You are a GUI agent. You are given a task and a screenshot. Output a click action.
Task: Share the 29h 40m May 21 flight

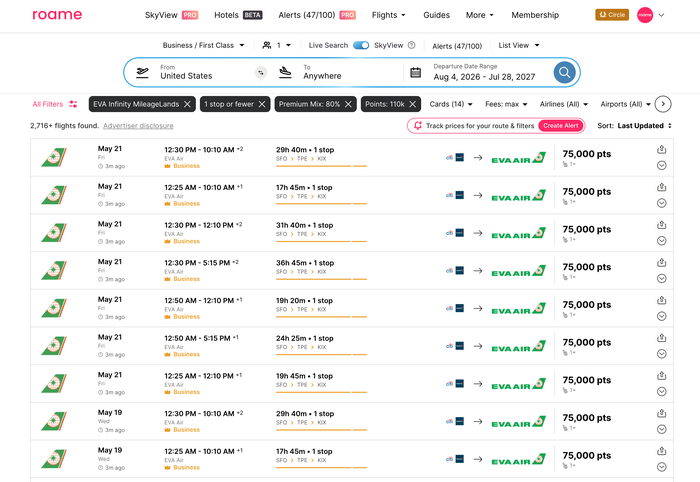coord(662,150)
